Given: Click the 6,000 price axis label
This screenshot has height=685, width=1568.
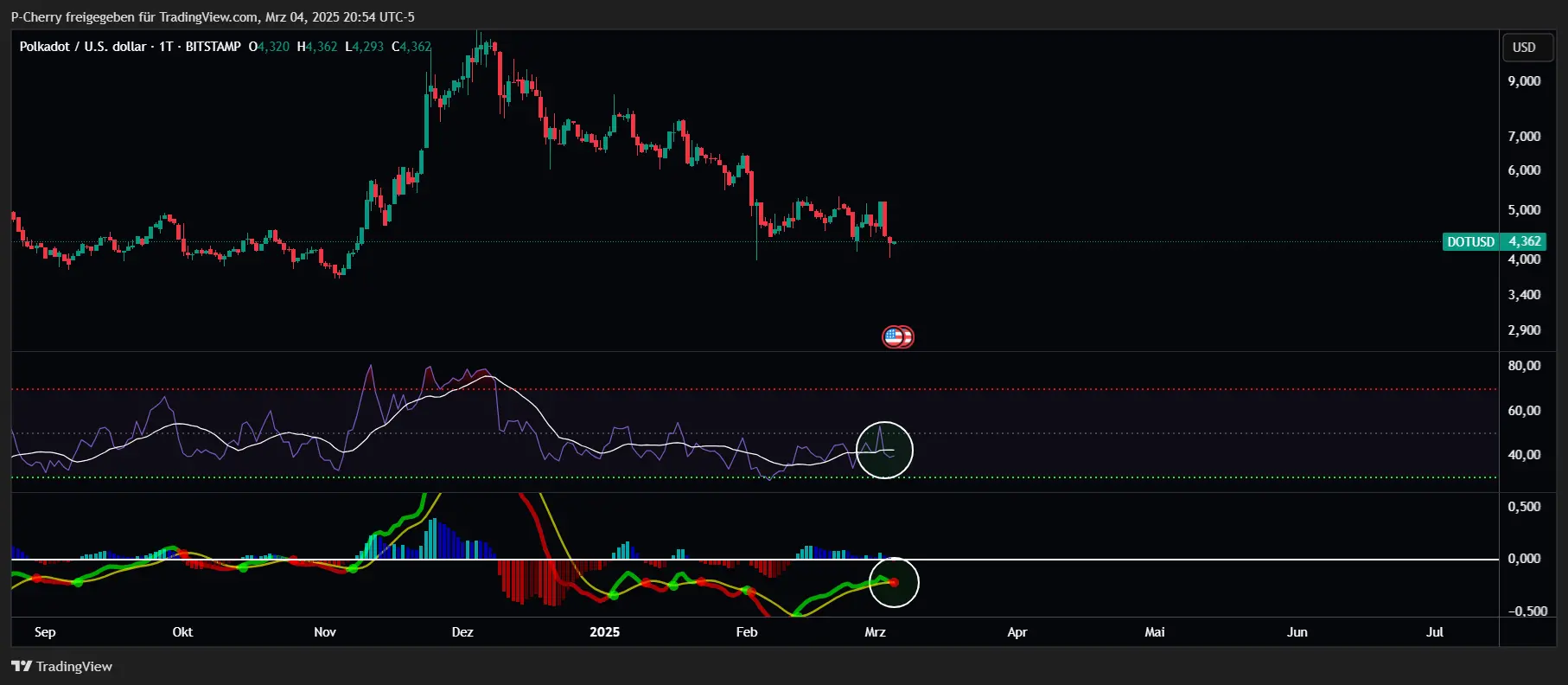Looking at the screenshot, I should [1524, 170].
